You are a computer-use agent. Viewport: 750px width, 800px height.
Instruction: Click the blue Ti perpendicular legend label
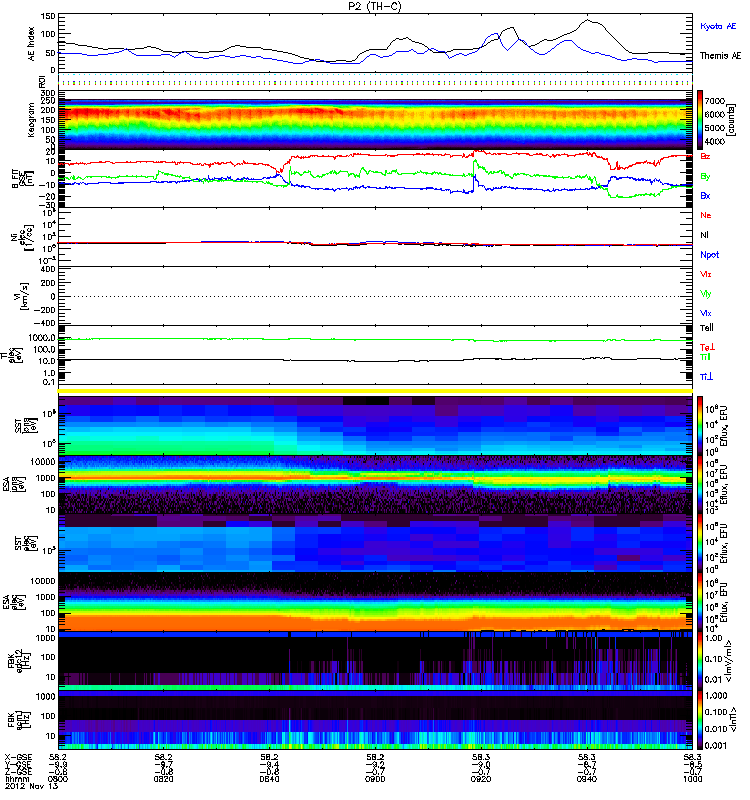[x=706, y=377]
